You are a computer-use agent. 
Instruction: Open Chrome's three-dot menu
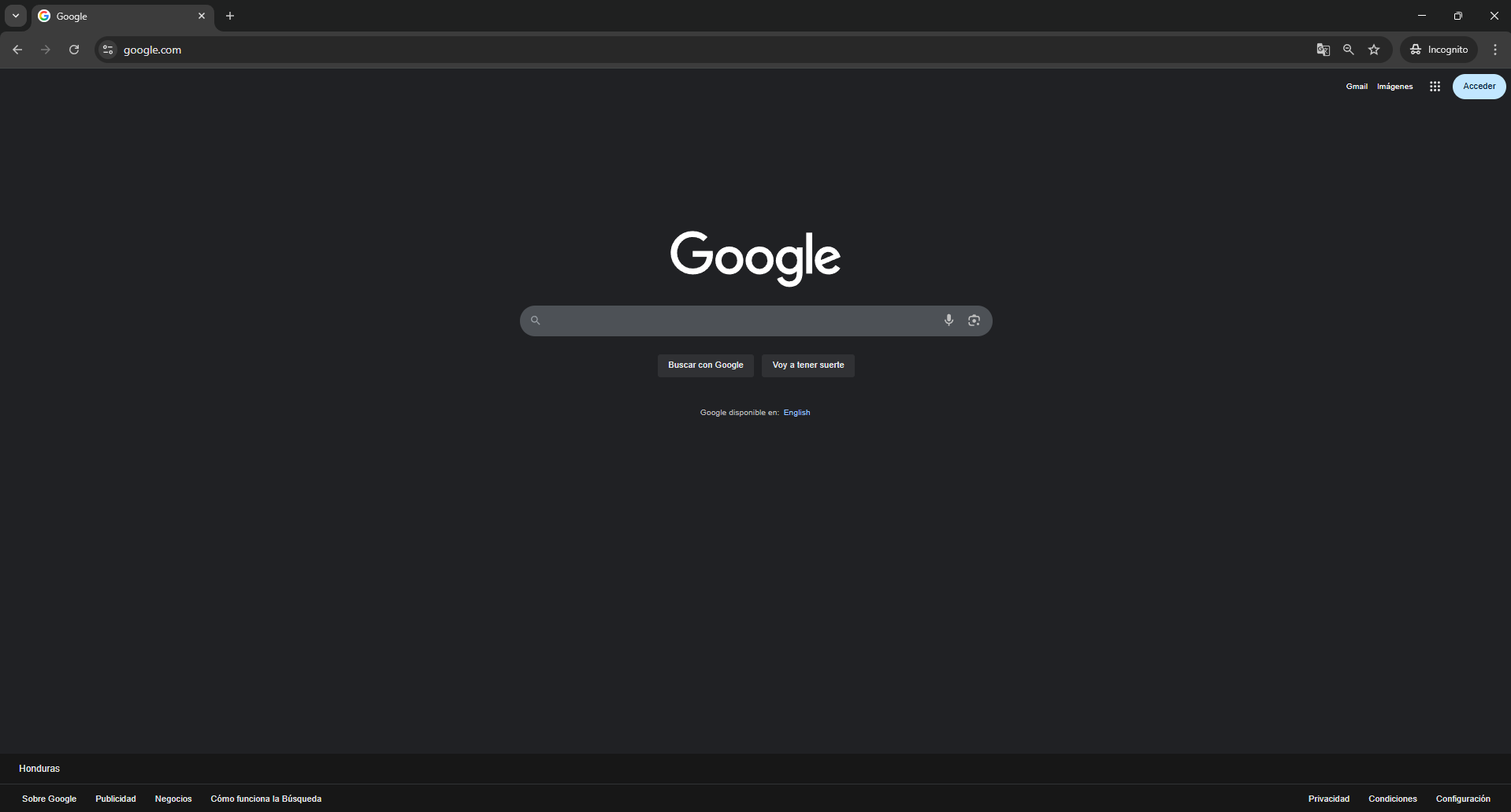1495,50
